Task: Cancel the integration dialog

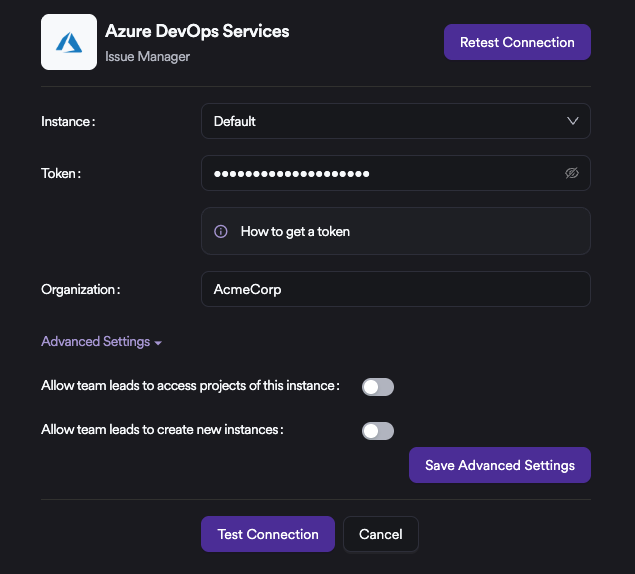Action: [x=381, y=534]
